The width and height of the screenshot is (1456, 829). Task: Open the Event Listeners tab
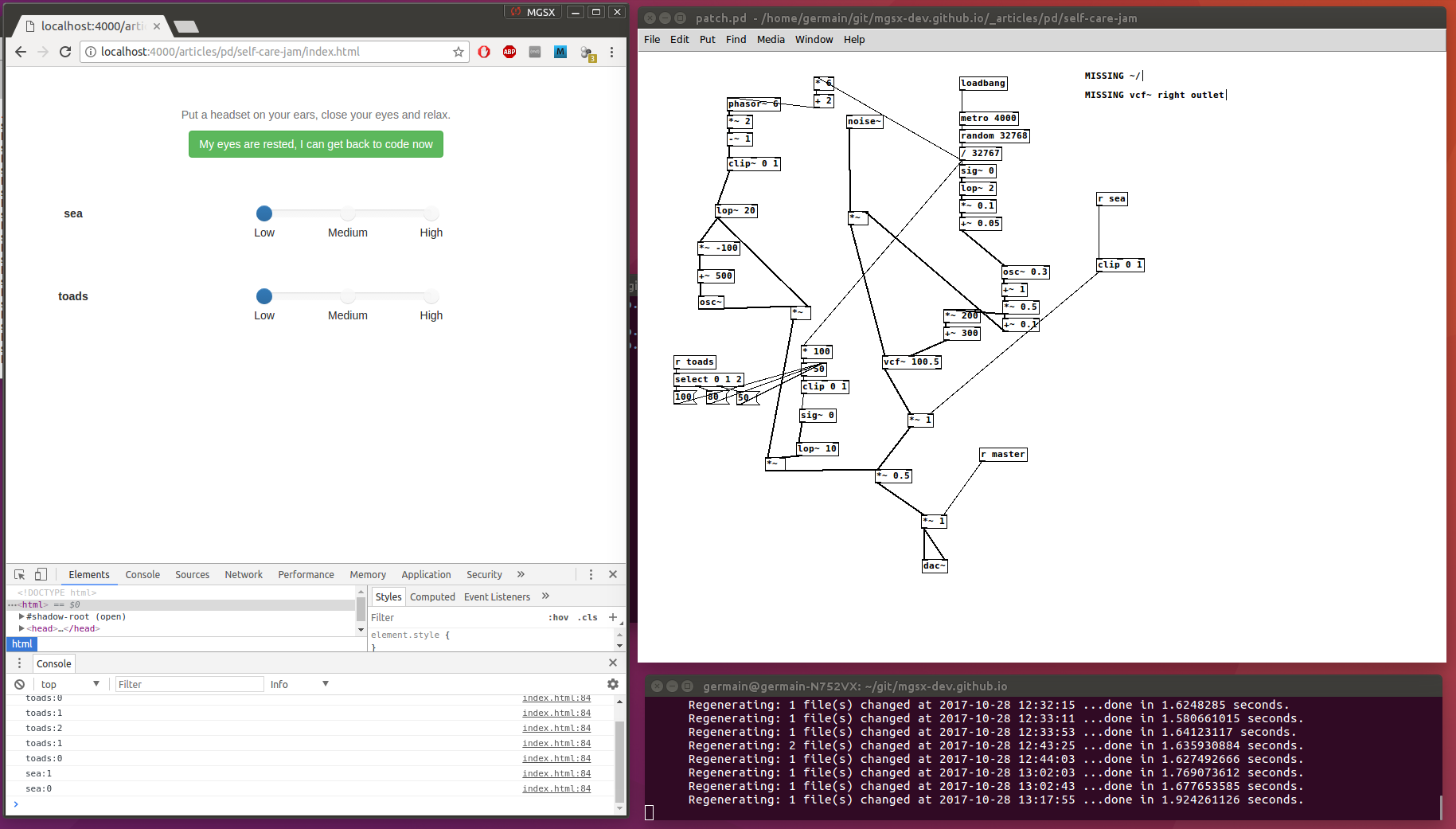[x=497, y=596]
